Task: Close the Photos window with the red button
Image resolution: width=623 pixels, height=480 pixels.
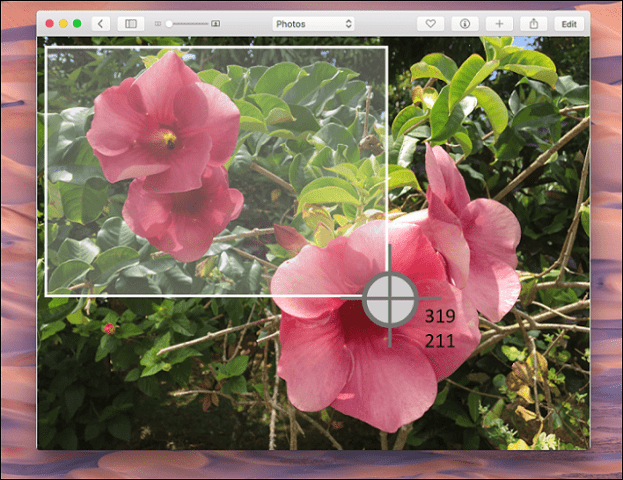Action: pyautogui.click(x=50, y=23)
